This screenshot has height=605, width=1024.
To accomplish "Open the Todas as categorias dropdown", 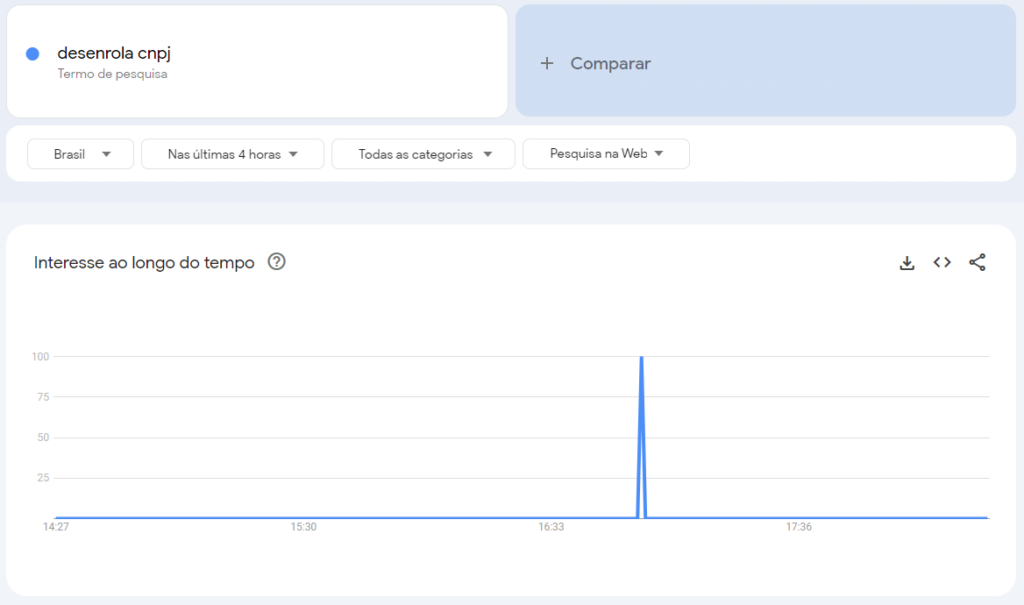I will coord(423,154).
